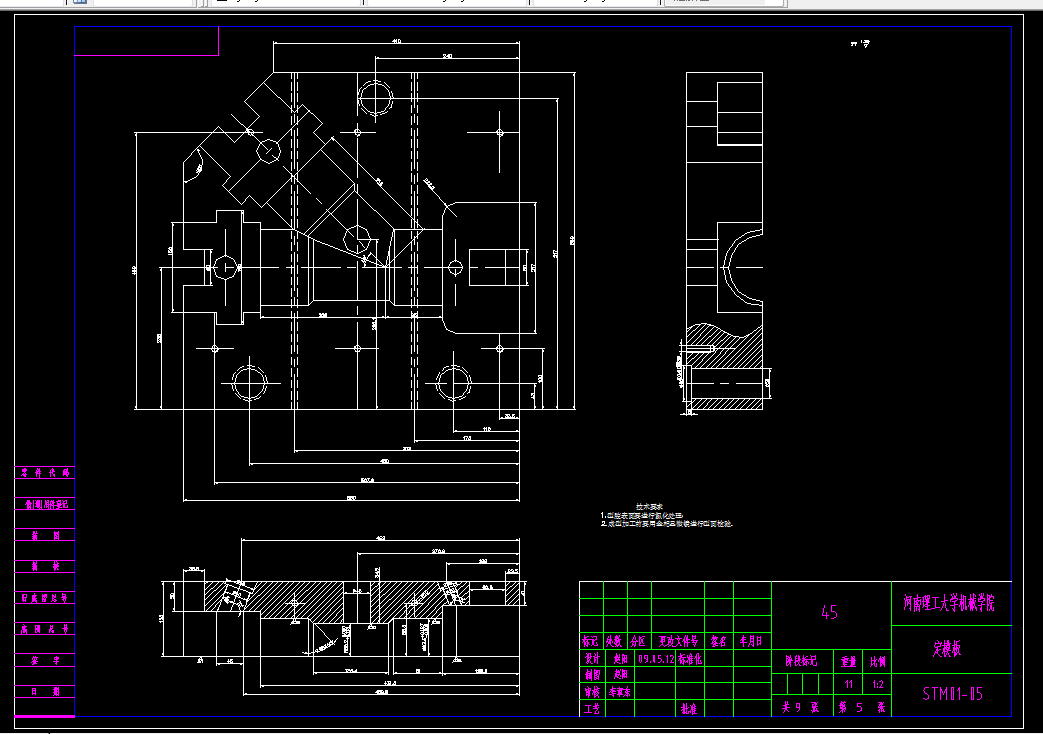1043x734 pixels.
Task: Click the 阶段标记 label
Action: click(802, 661)
